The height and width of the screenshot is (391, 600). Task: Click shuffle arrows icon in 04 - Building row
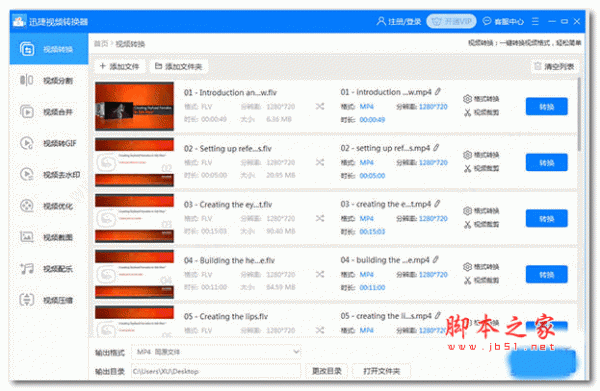[320, 274]
